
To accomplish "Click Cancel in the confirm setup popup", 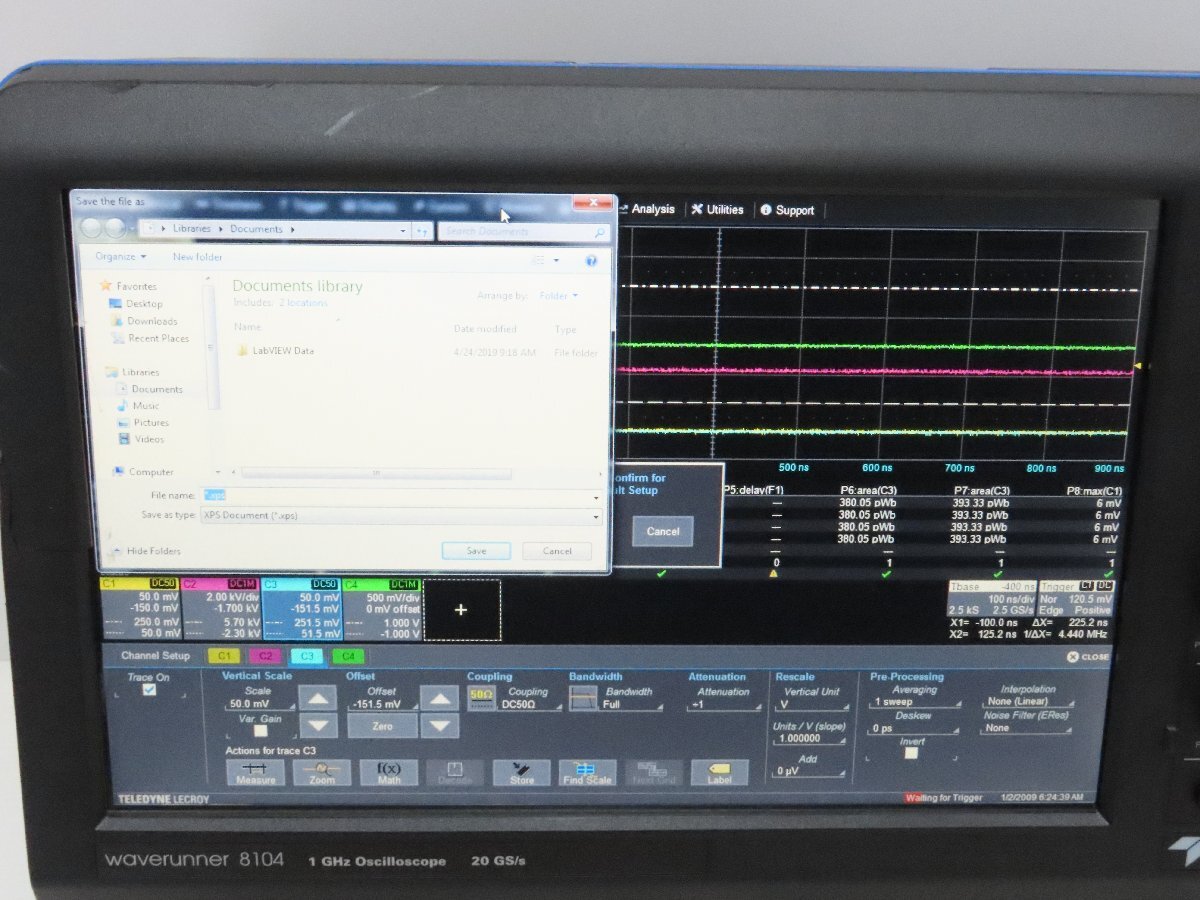I will tap(663, 531).
